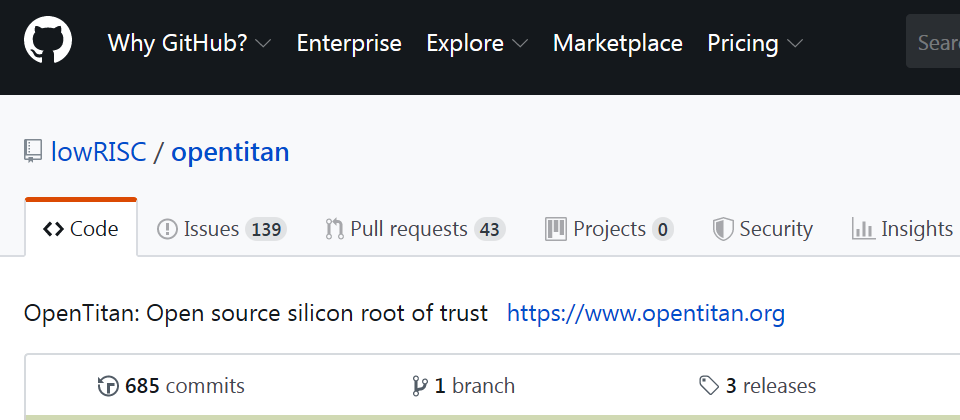Click the Projects board icon
The width and height of the screenshot is (960, 420).
[x=556, y=229]
